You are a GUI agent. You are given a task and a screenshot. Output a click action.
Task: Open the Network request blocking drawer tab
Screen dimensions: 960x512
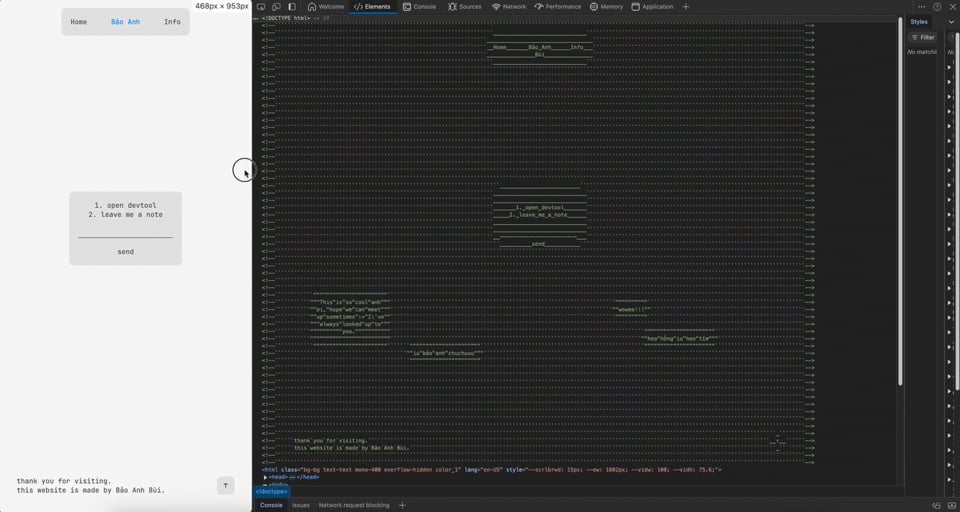(x=354, y=505)
